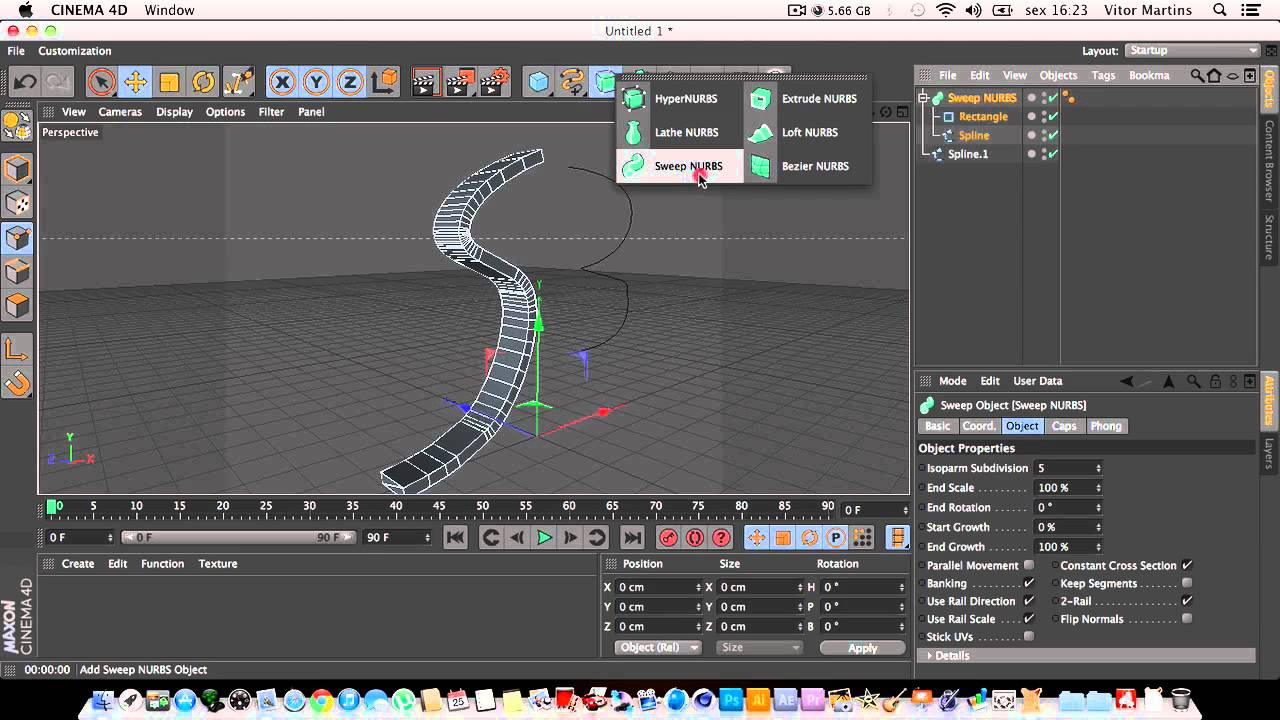Click the Make Editable icon in left palette
This screenshot has height=720, width=1280.
tap(17, 125)
